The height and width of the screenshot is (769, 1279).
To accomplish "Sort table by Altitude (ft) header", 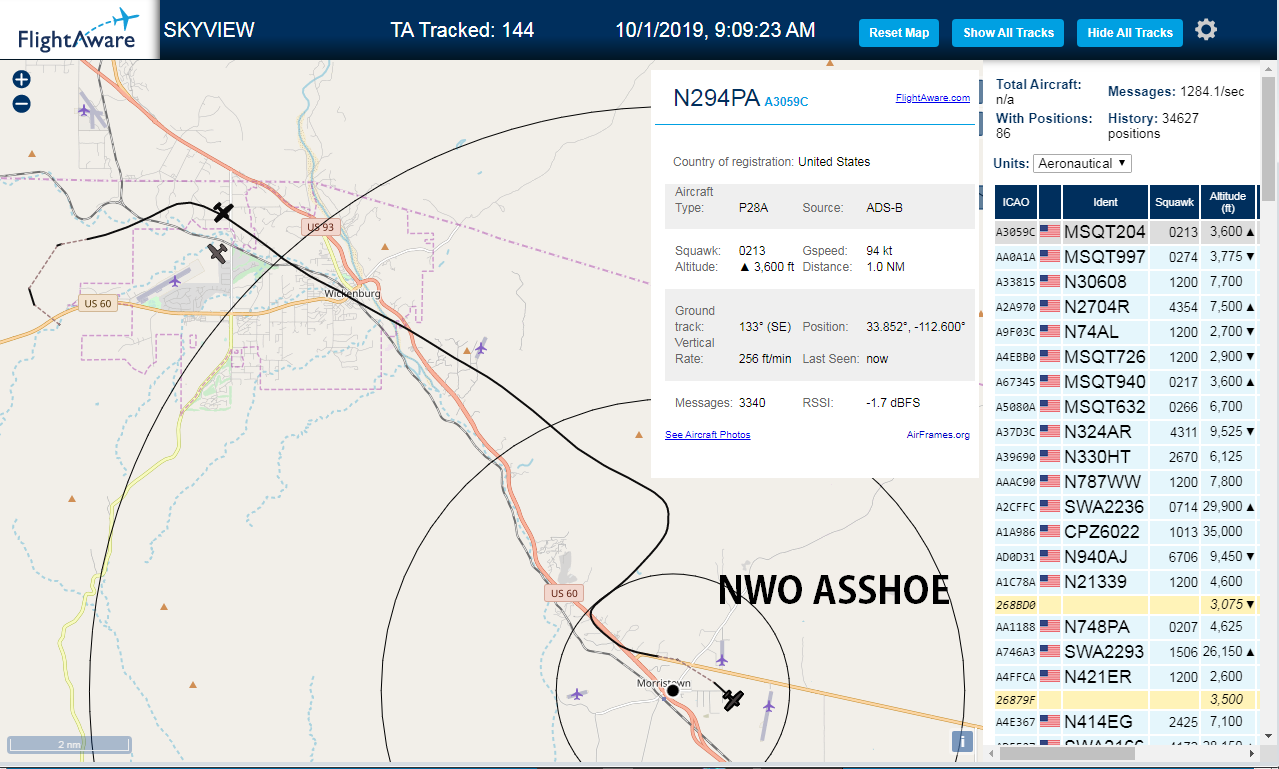I will (1227, 202).
